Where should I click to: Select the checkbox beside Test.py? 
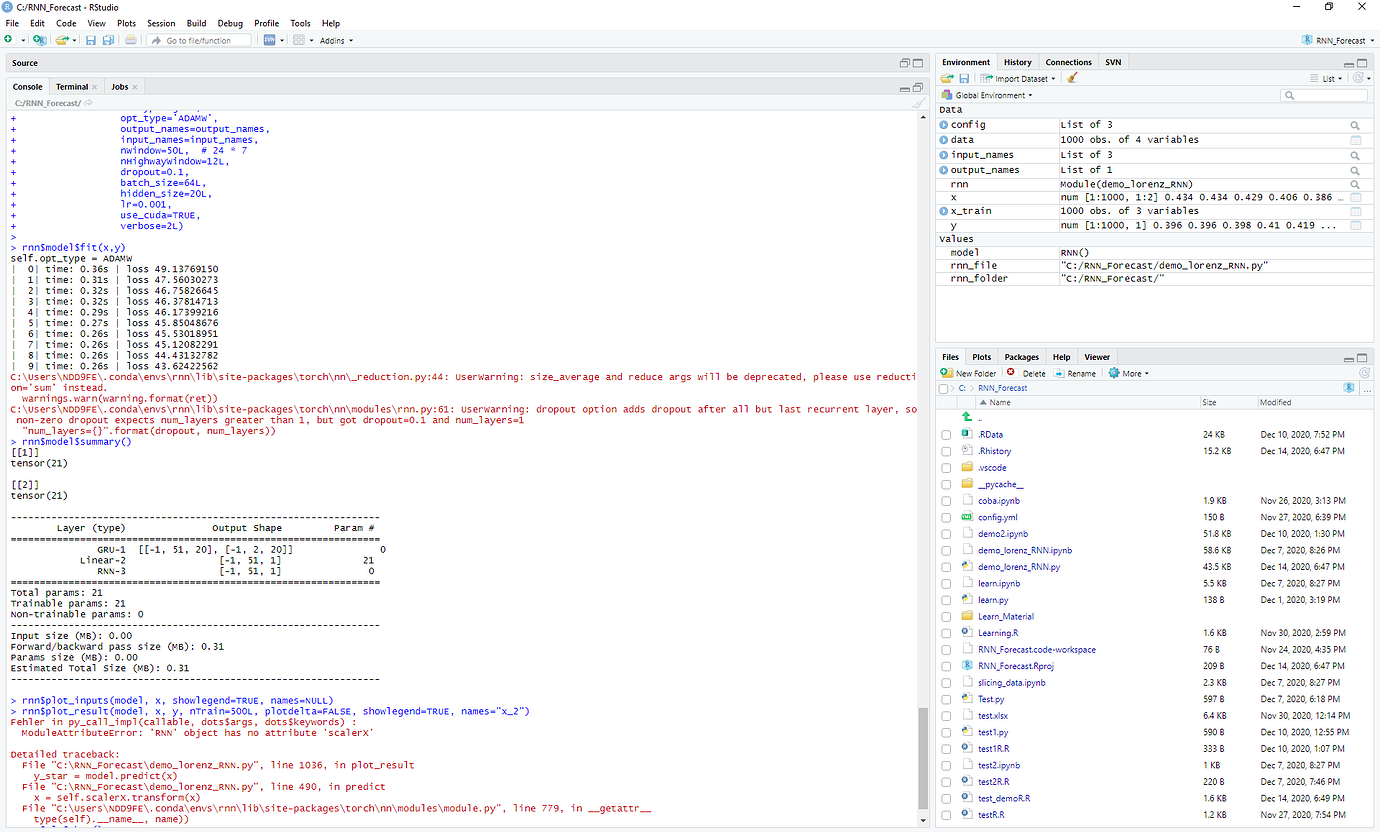(x=946, y=698)
